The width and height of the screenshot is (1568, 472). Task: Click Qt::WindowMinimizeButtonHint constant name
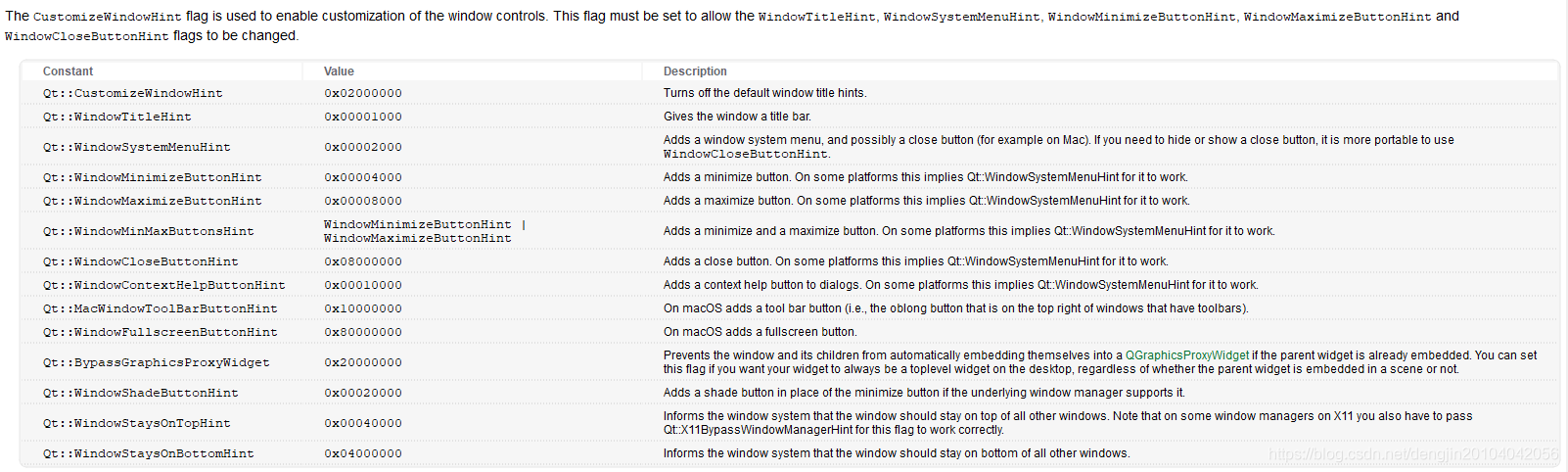(x=153, y=177)
